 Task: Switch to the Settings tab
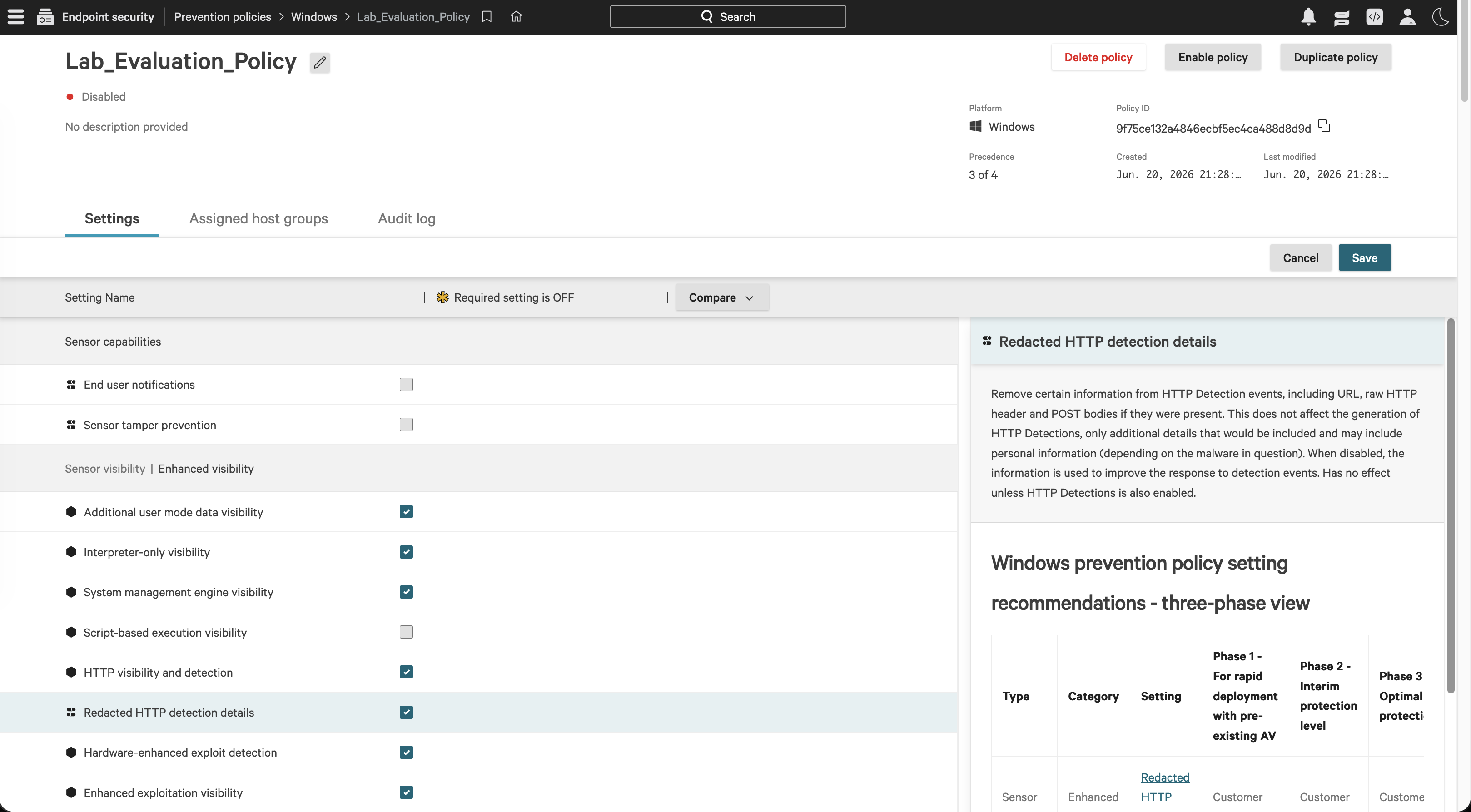112,219
